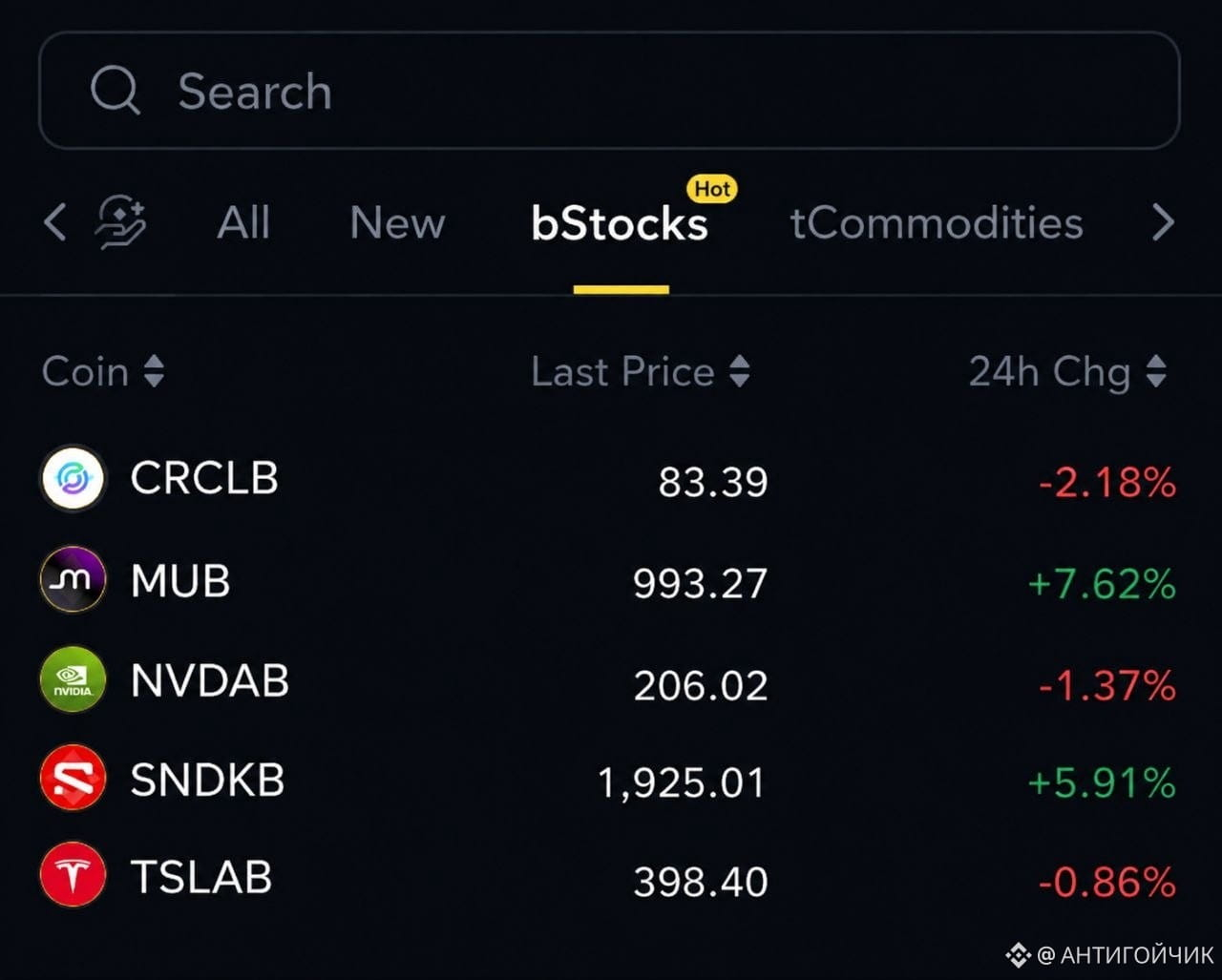This screenshot has height=980, width=1222.
Task: Select the bStocks tab
Action: [620, 223]
